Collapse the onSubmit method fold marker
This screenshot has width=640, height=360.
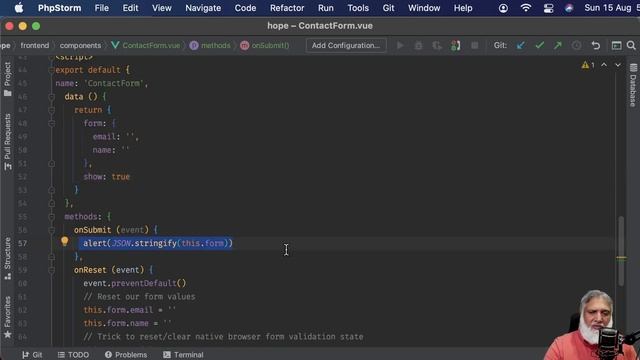51,230
